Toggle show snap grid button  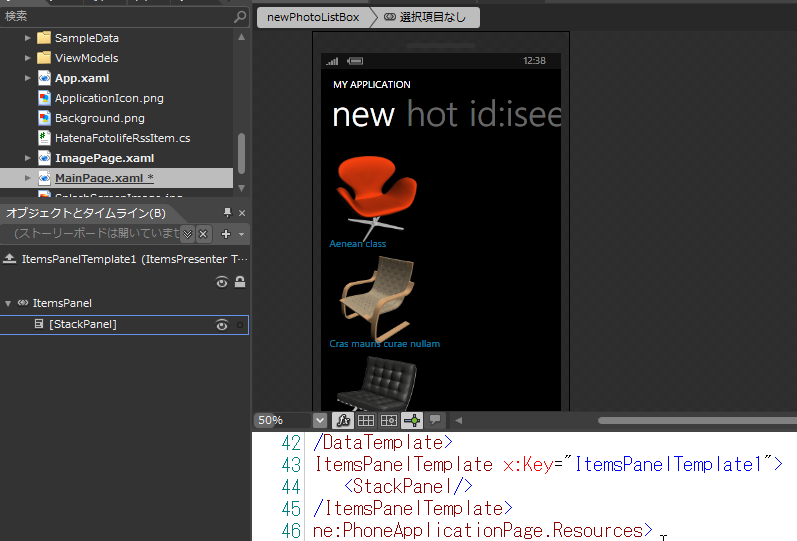[x=366, y=420]
